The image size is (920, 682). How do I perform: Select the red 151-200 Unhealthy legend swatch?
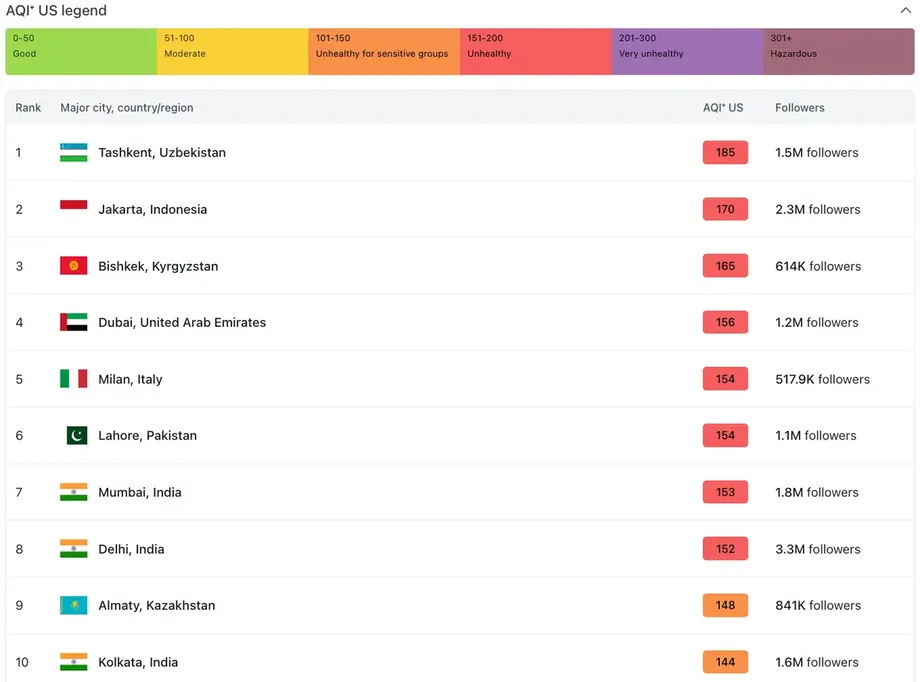tap(536, 52)
